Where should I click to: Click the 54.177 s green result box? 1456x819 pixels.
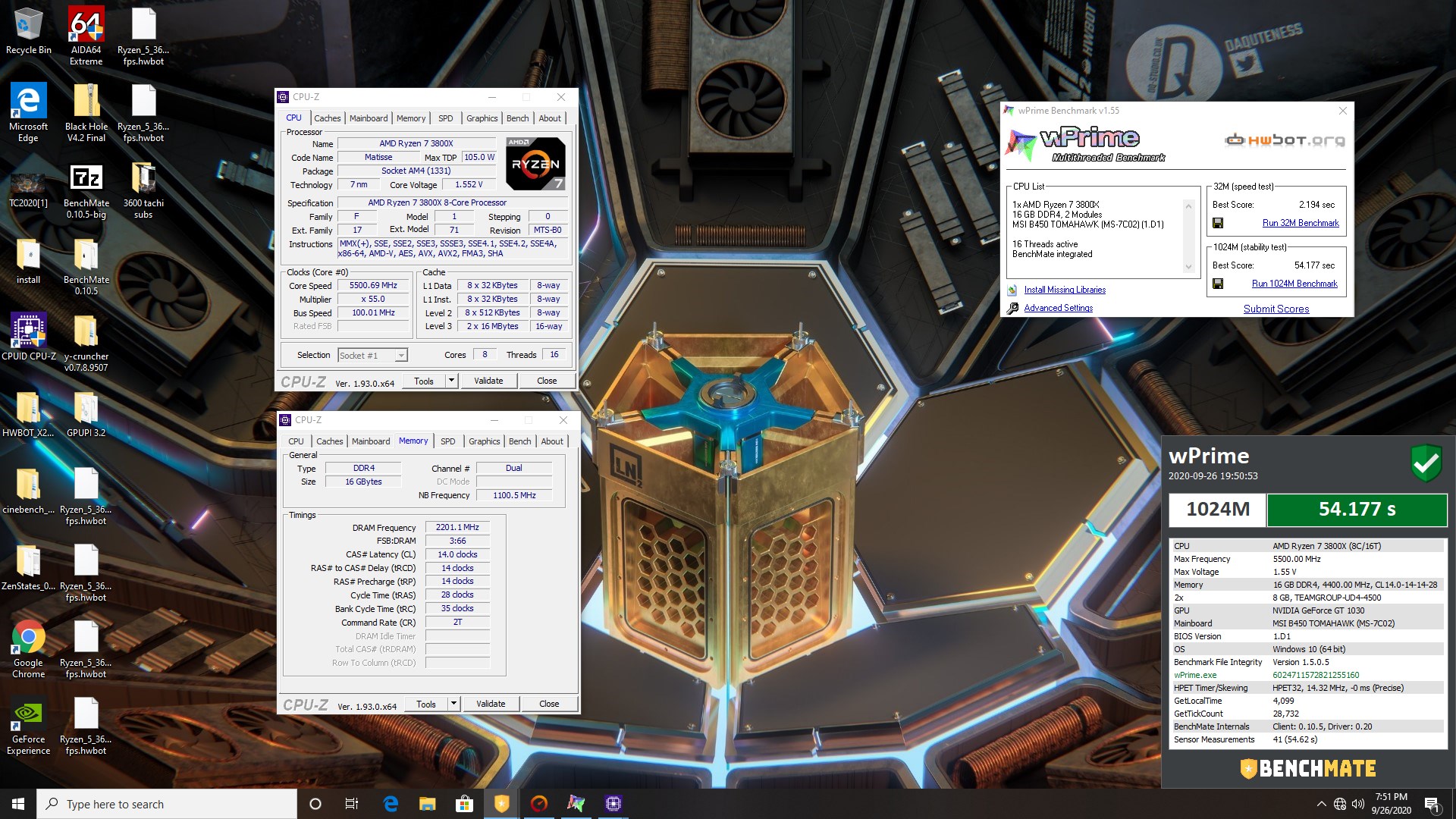coord(1357,510)
